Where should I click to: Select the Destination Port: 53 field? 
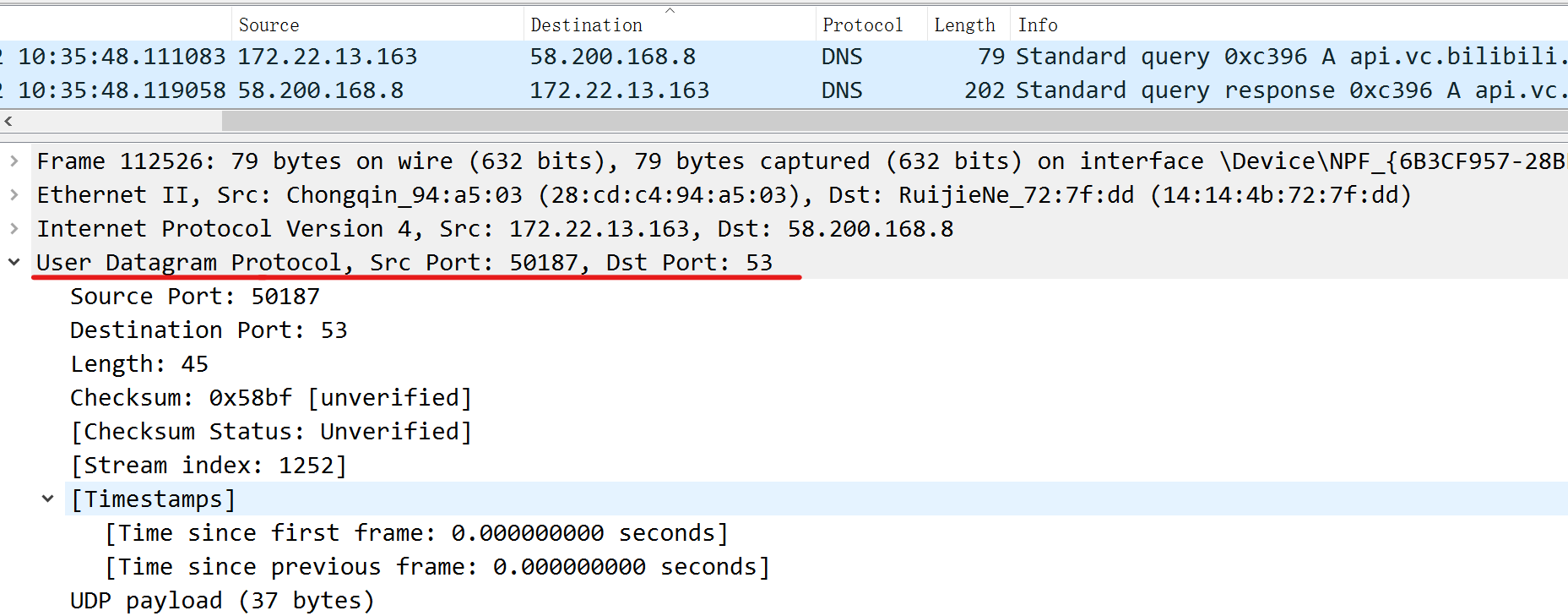coord(209,330)
